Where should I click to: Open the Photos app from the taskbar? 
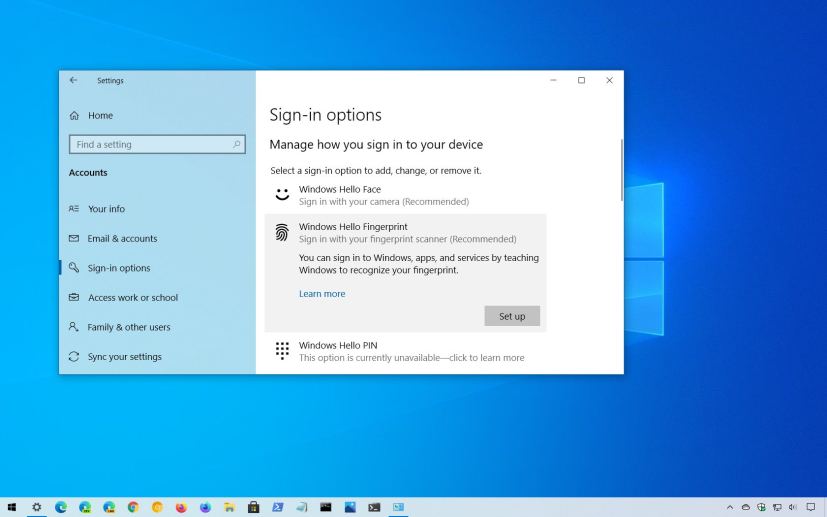point(350,508)
